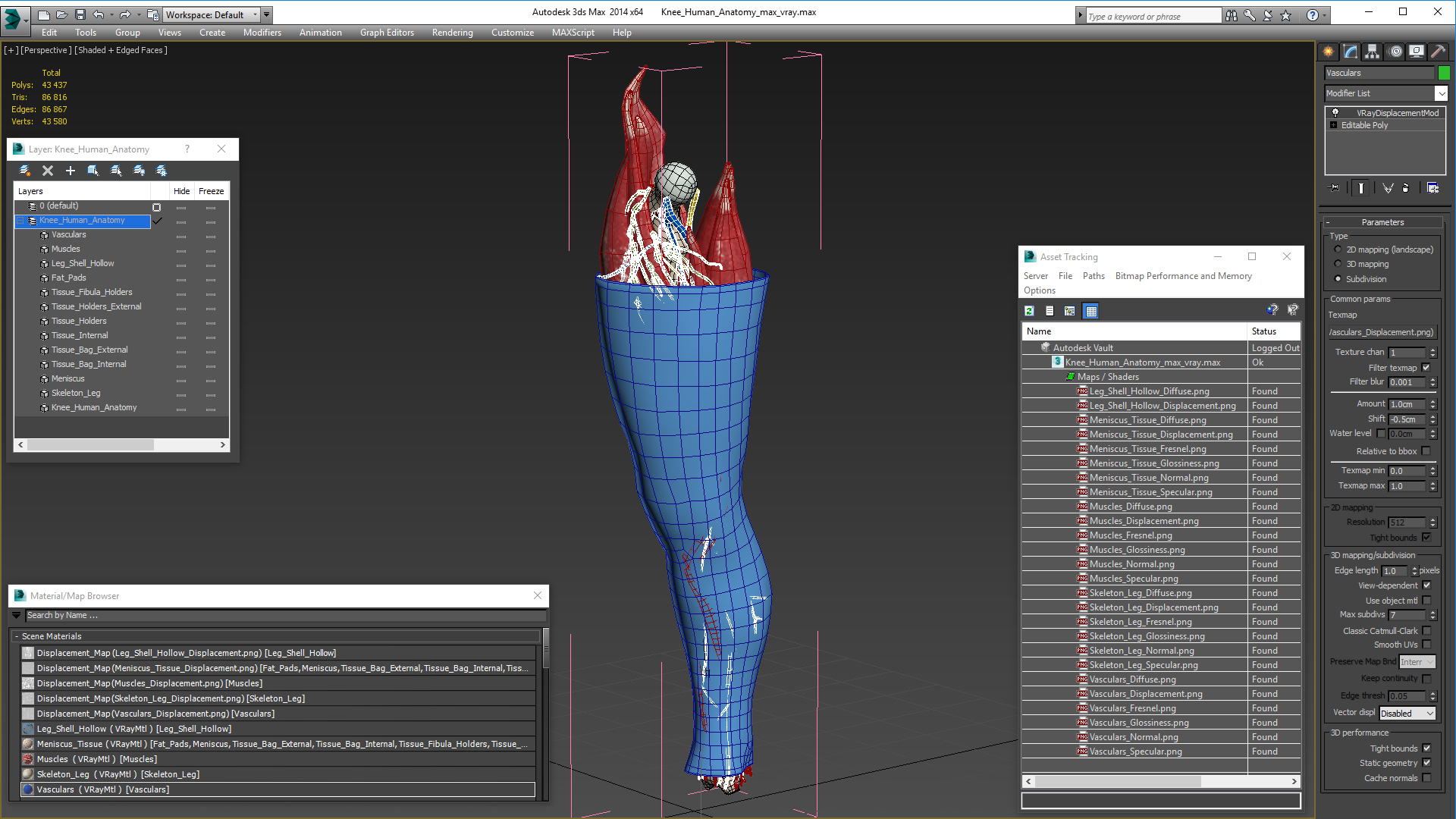The width and height of the screenshot is (1456, 819).
Task: Open the Modifiers menu
Action: click(262, 33)
